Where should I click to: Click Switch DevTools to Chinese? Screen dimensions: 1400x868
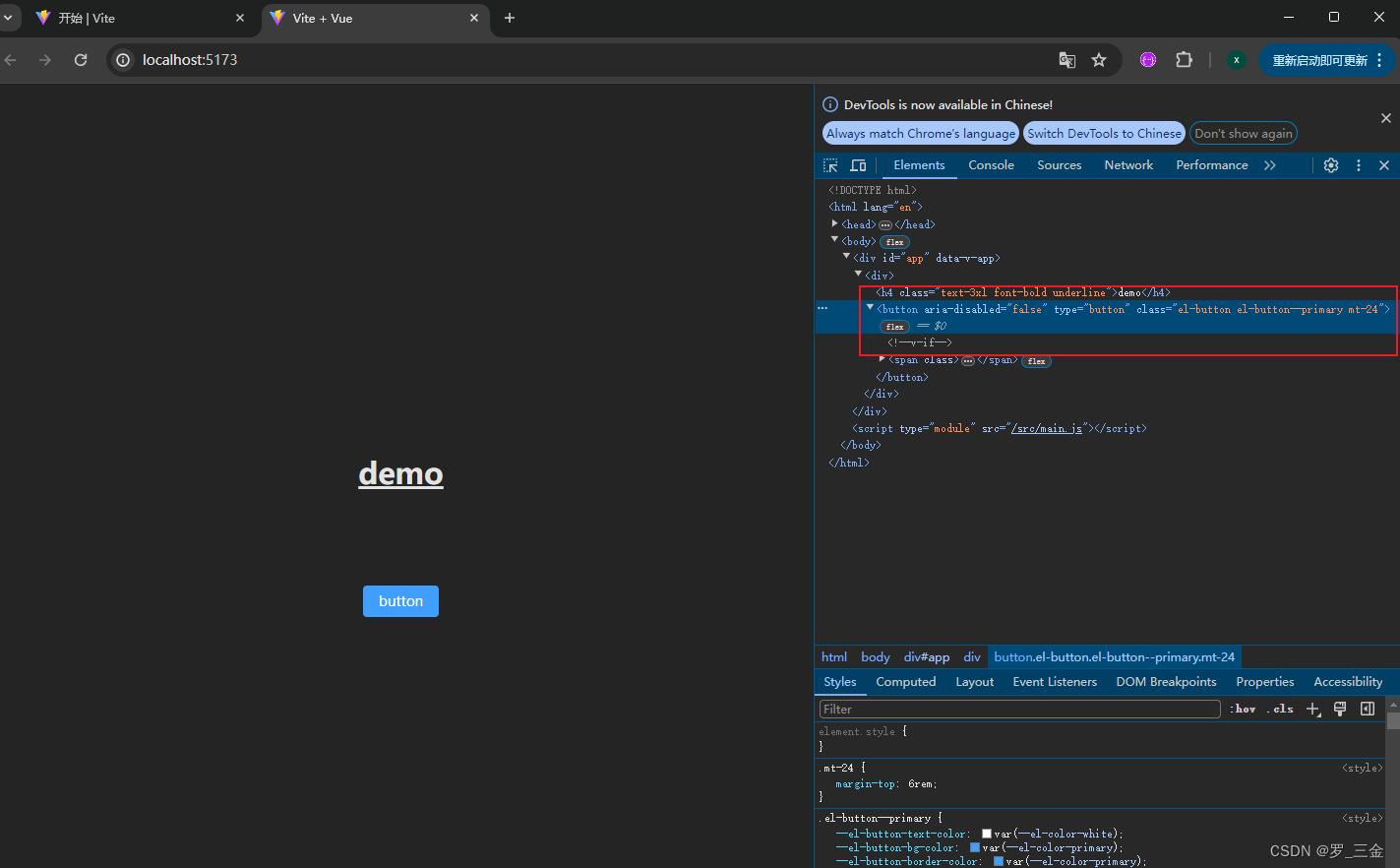coord(1104,133)
